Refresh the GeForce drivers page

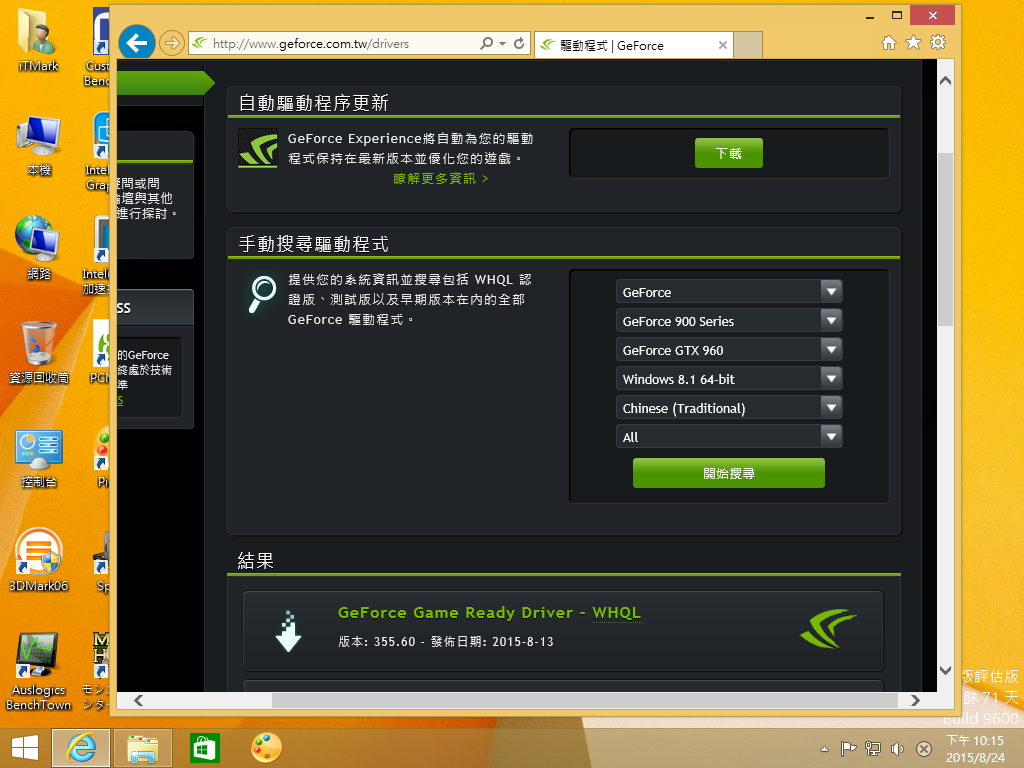point(519,44)
